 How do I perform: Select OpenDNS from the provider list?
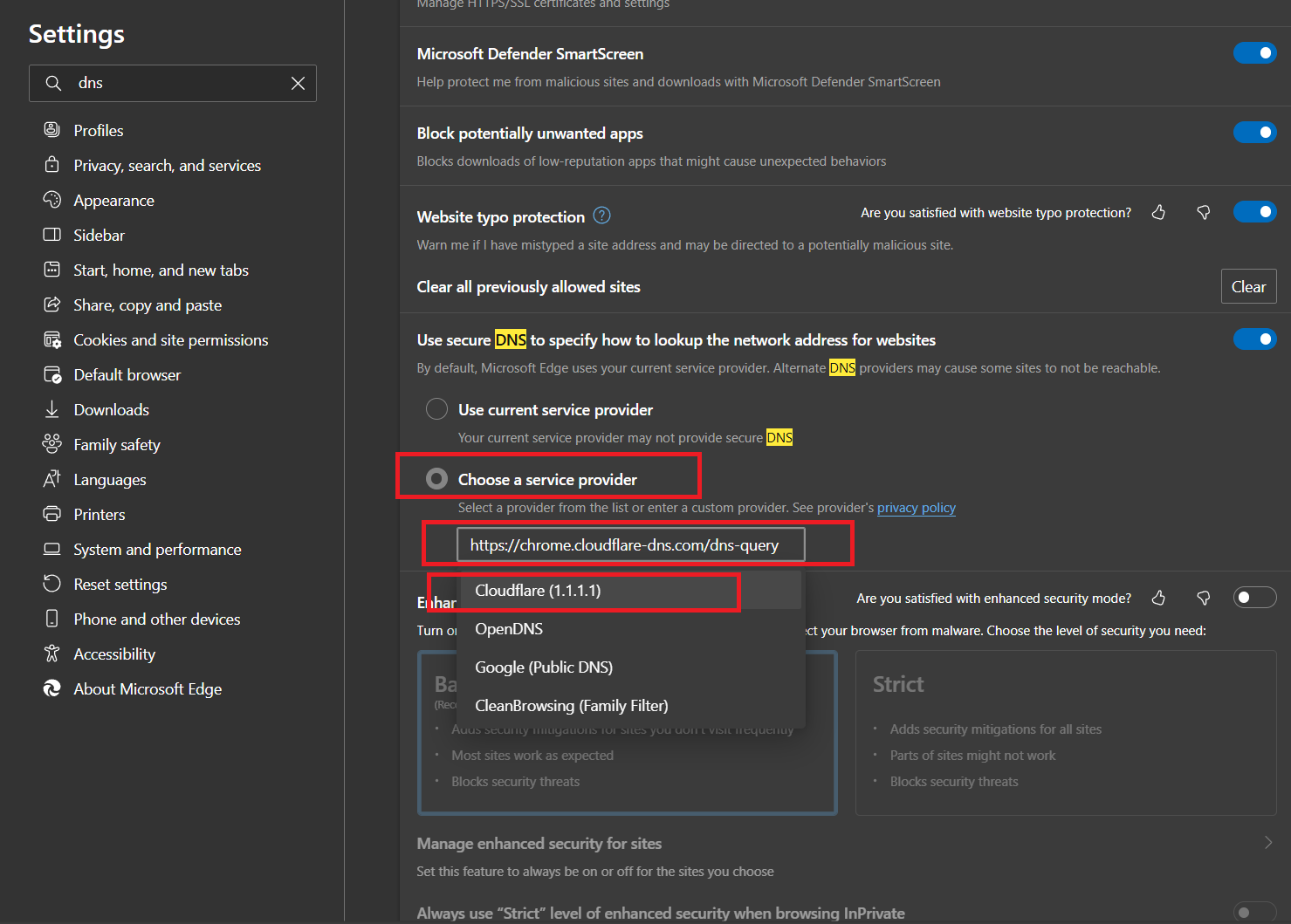508,628
